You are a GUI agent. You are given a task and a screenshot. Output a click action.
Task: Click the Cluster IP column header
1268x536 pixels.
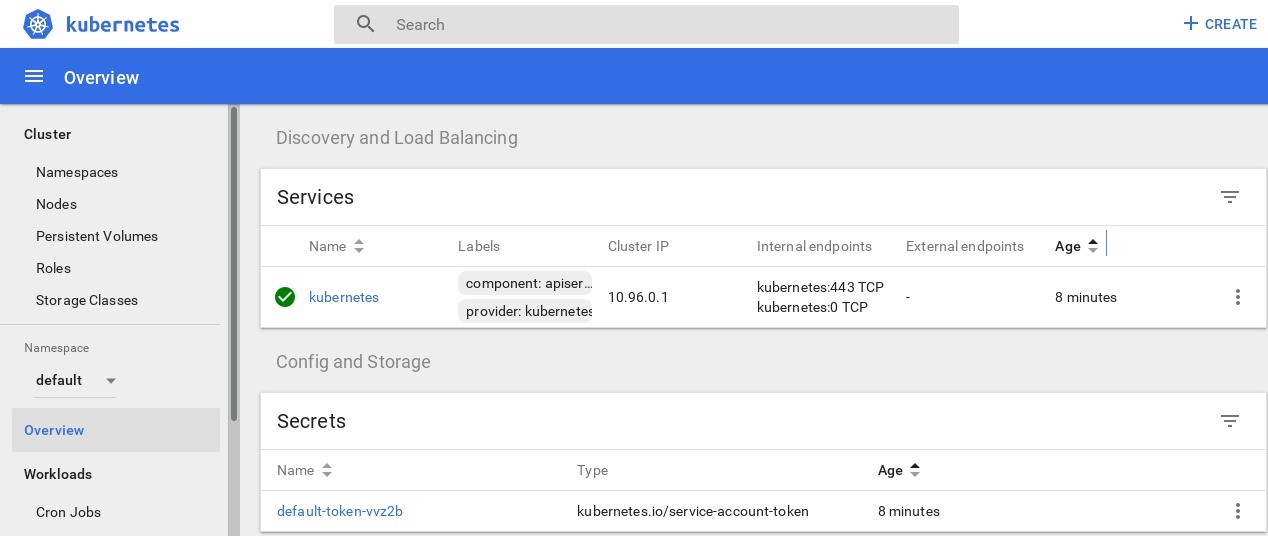pyautogui.click(x=638, y=246)
